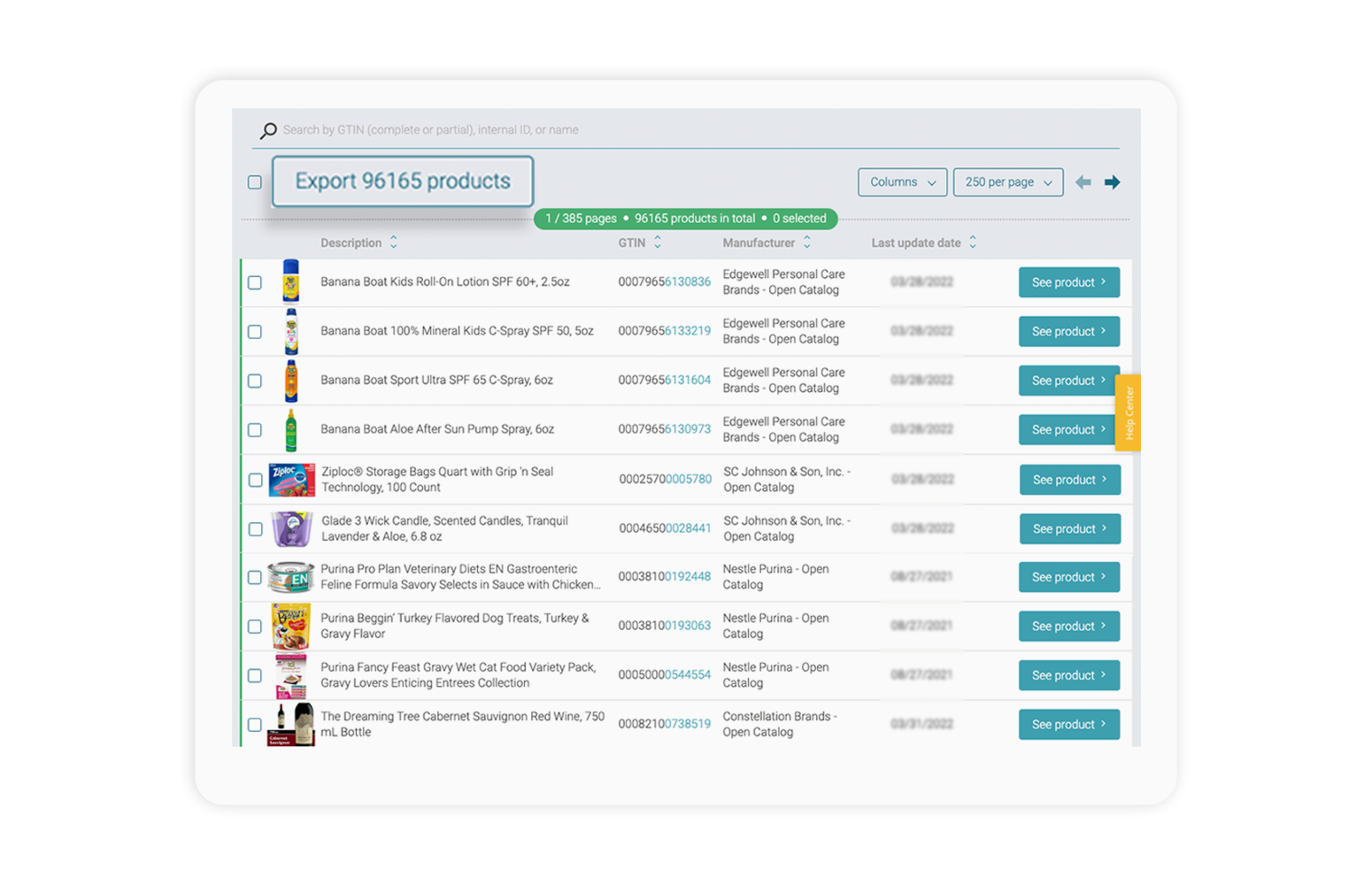Click Banana Boat 100% Mineral Kids spray thumbnail
Viewport: 1372px width, 885px height.
(290, 331)
